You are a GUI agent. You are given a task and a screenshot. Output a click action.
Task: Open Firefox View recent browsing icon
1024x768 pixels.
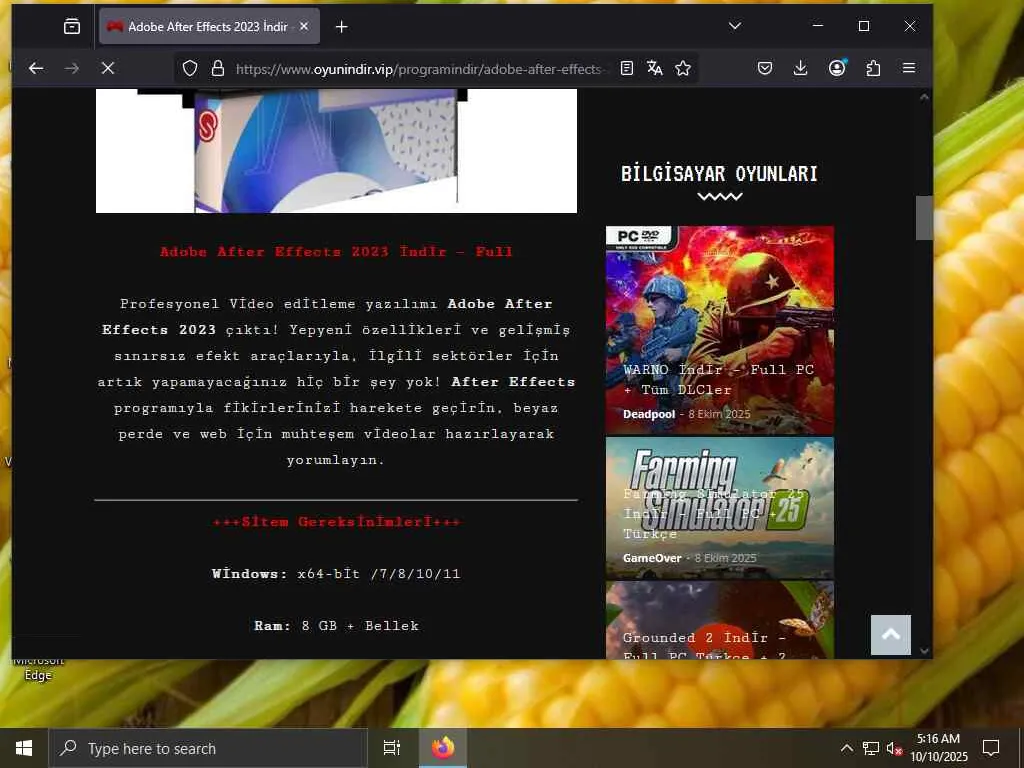click(x=72, y=26)
